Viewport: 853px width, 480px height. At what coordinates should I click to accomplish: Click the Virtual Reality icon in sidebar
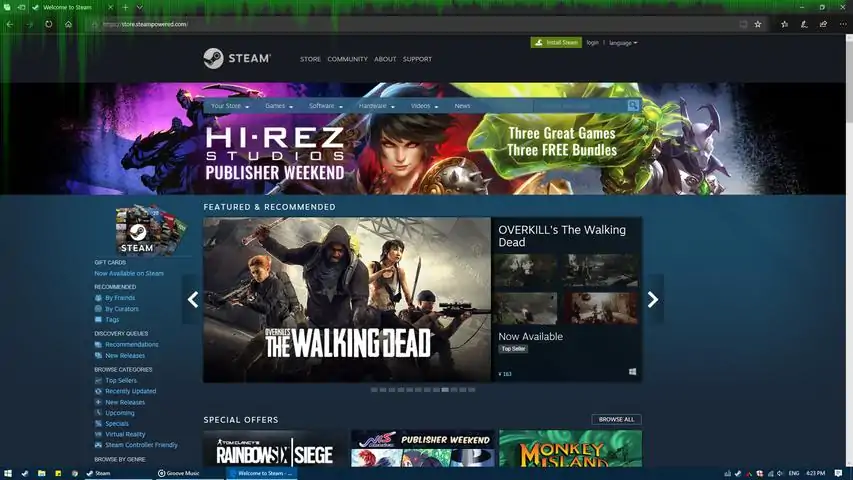[98, 434]
